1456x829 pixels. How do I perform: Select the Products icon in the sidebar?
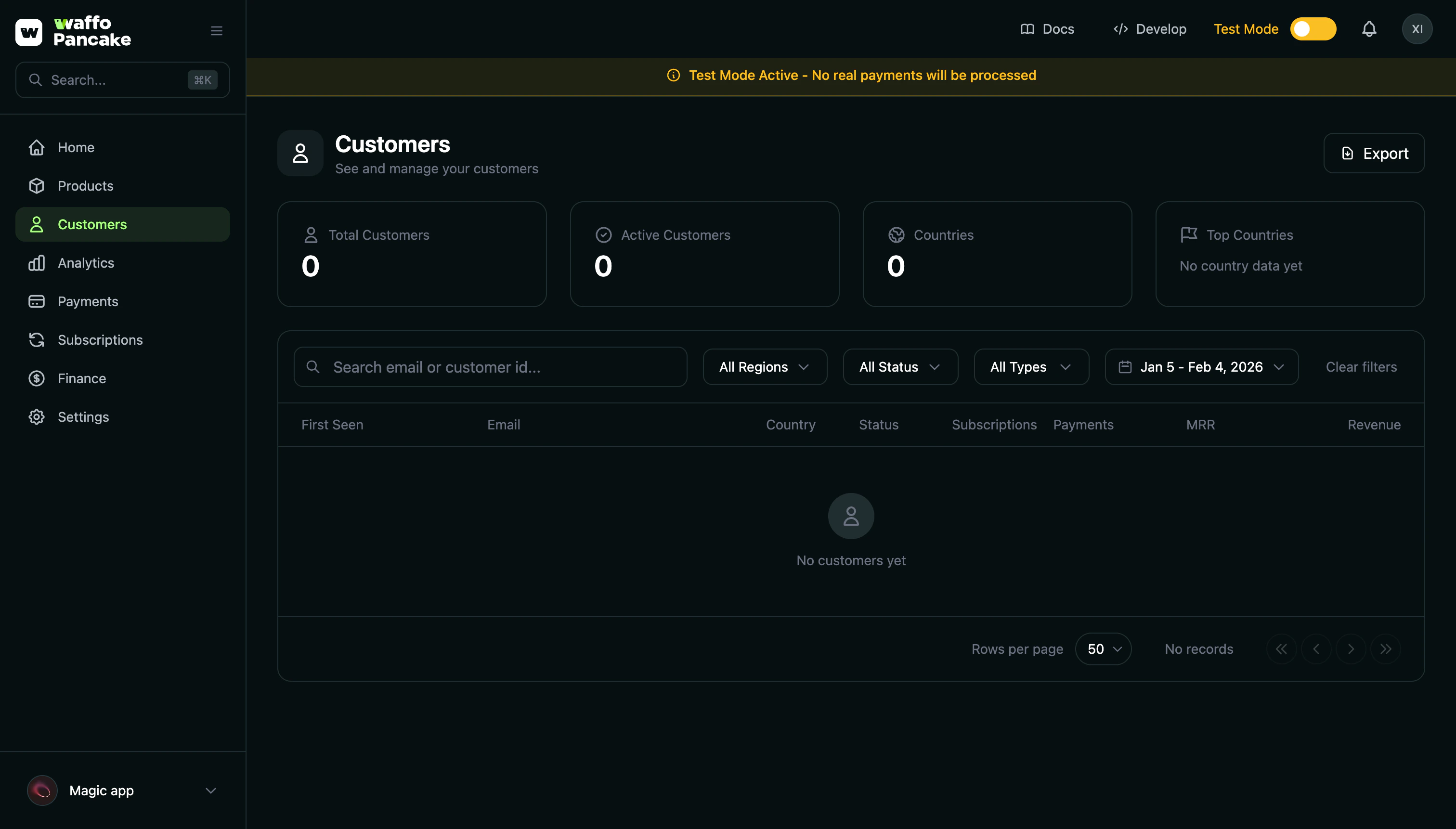pos(37,186)
